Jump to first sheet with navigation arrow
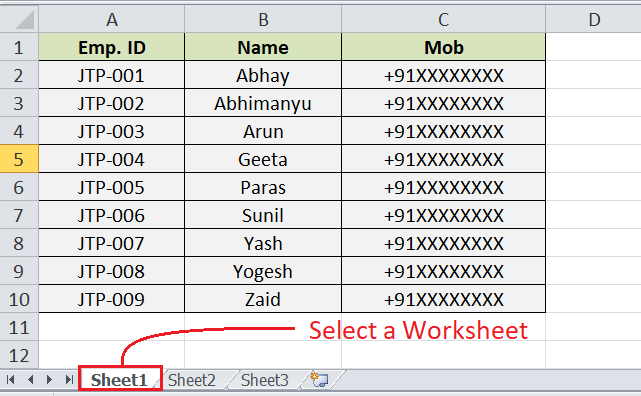Viewport: 641px width, 396px height. tap(11, 380)
